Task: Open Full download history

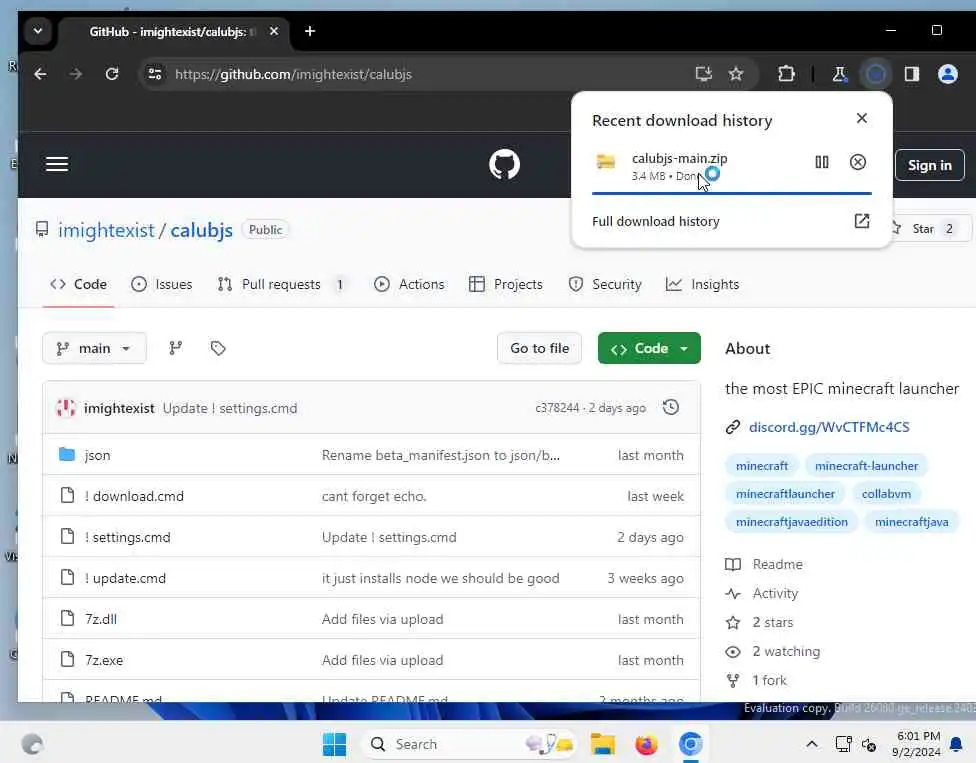Action: click(x=655, y=222)
